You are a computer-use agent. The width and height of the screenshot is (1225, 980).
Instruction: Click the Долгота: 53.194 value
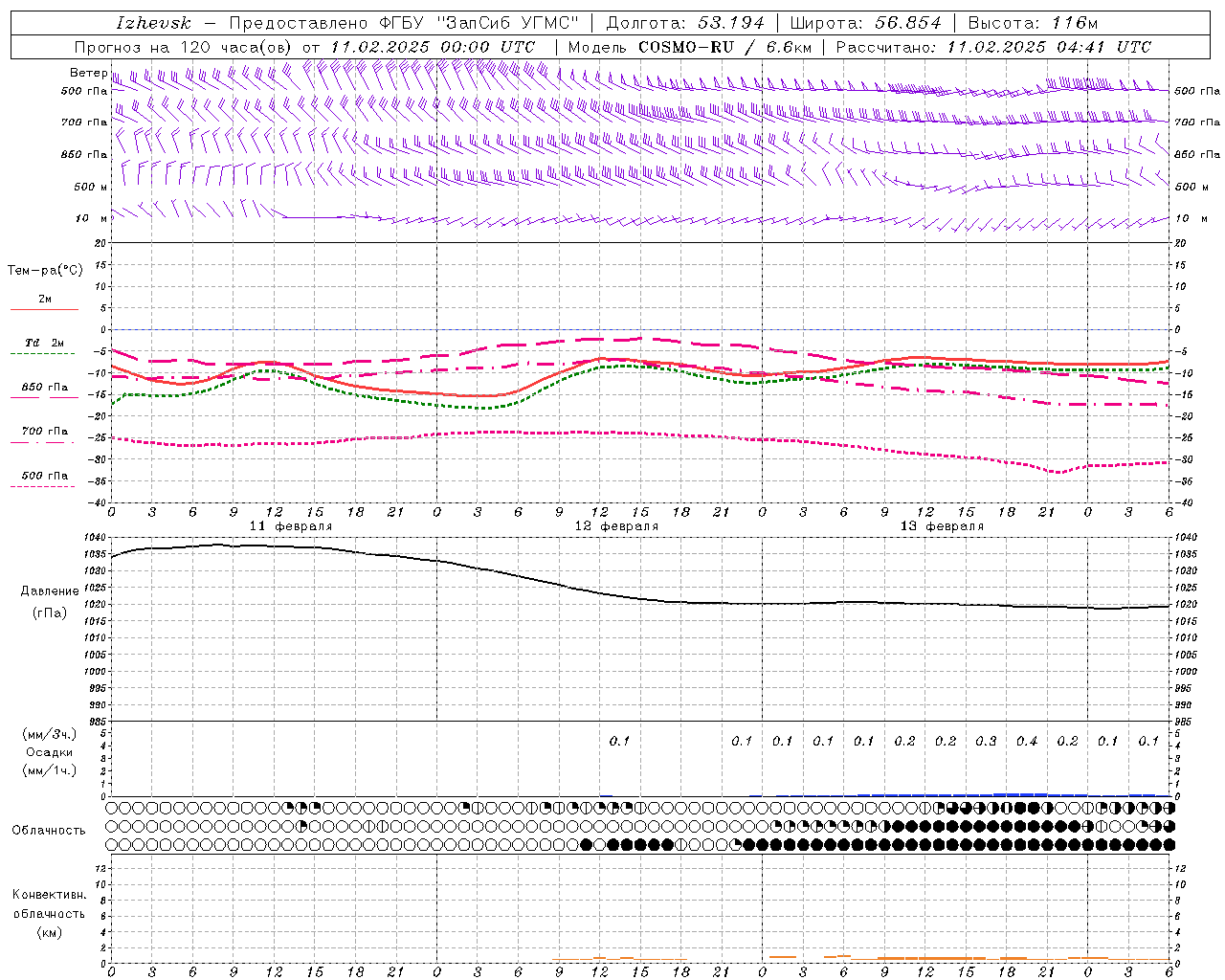(685, 23)
